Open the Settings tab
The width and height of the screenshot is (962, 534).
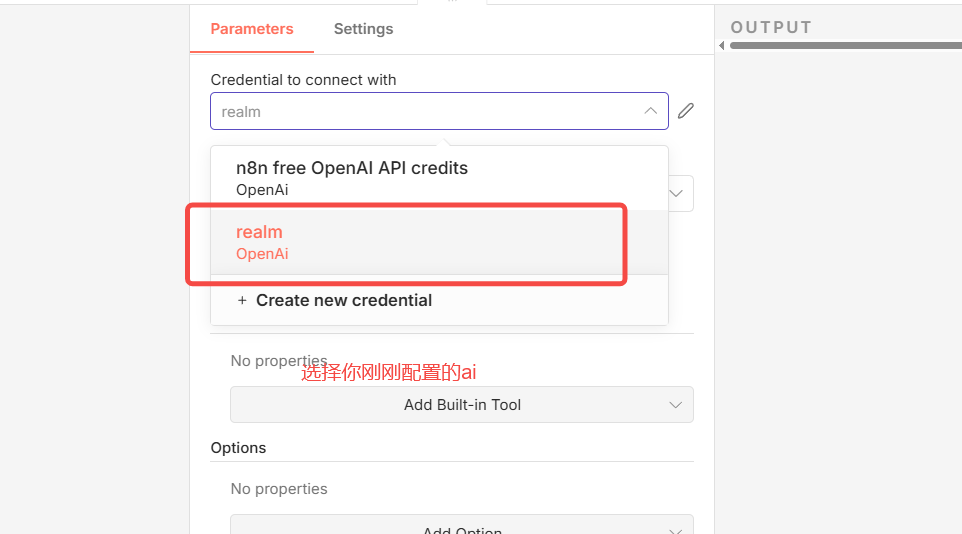363,29
